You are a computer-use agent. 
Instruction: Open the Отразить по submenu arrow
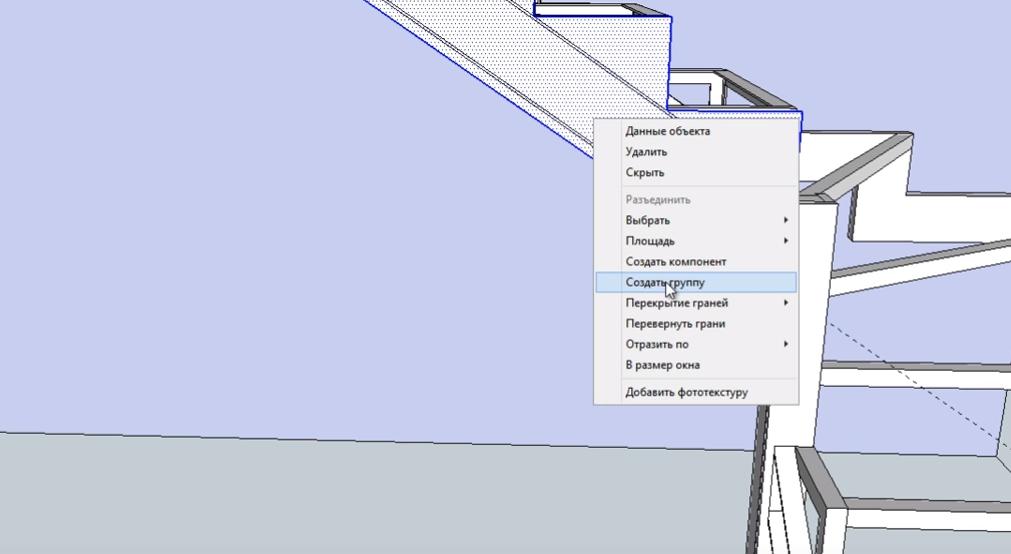point(785,344)
